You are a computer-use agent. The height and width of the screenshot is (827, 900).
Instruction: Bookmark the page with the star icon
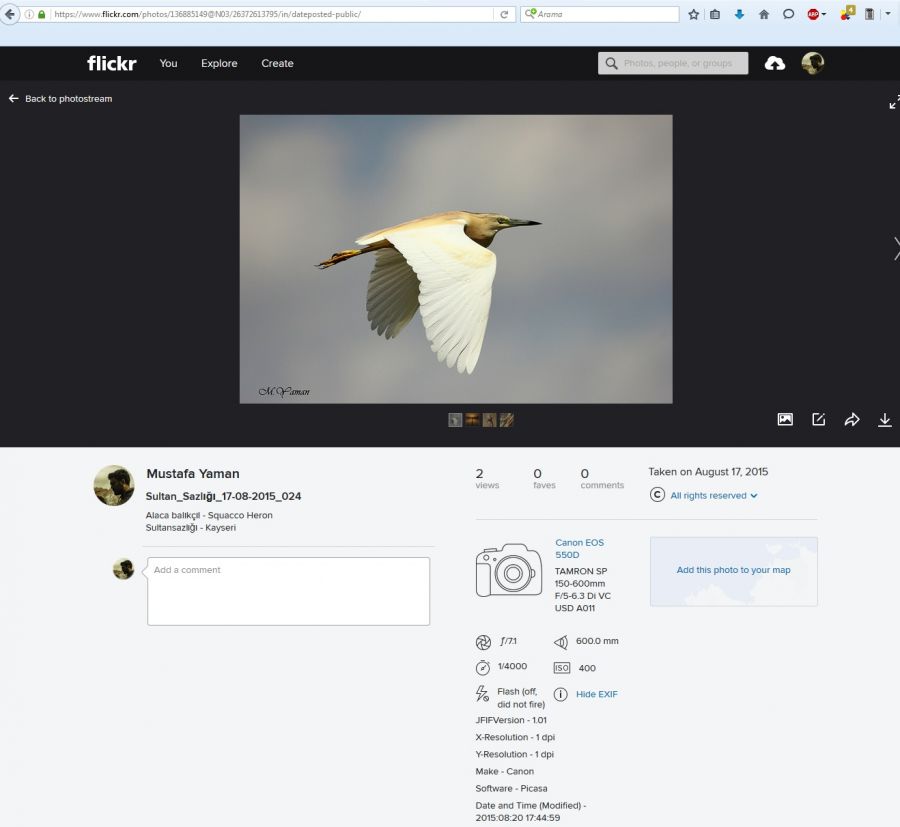[x=693, y=15]
